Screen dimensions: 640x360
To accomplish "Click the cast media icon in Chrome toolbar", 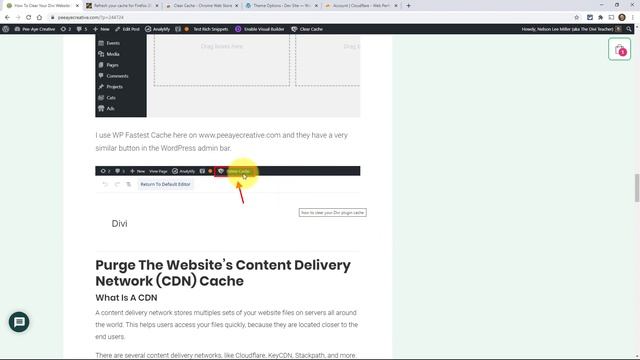I will tap(611, 18).
